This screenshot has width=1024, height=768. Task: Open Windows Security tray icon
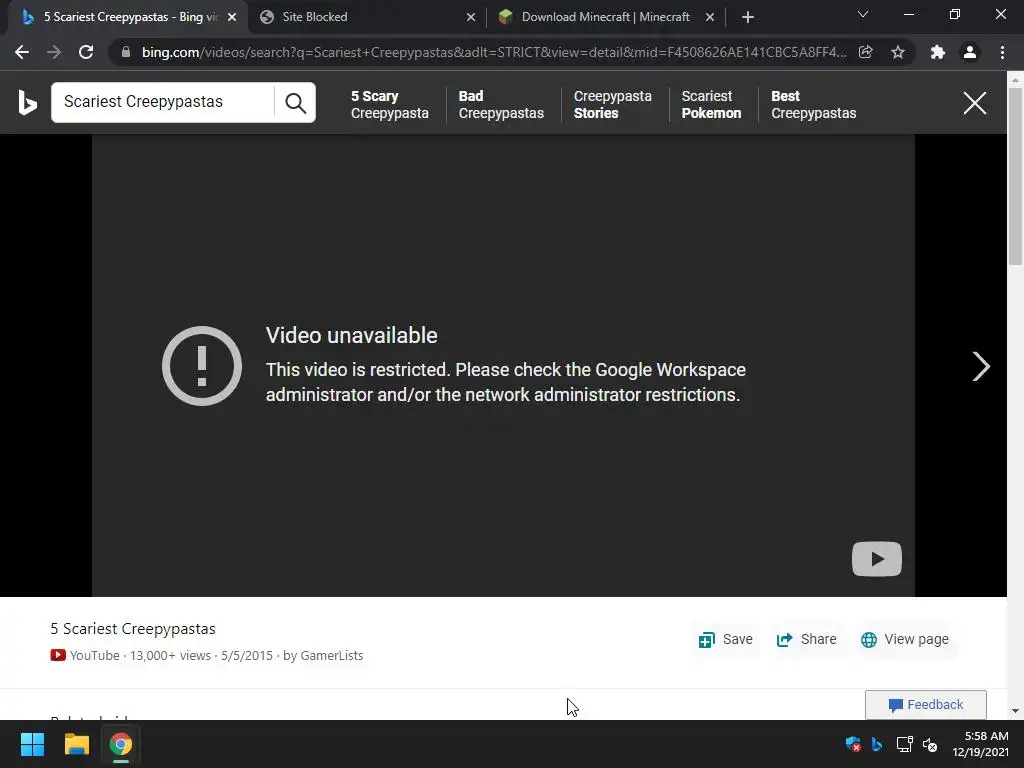[853, 744]
